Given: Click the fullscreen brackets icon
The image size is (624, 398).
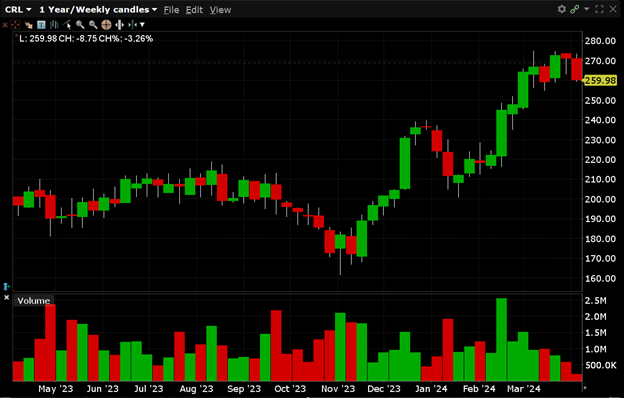Looking at the screenshot, I should click(x=599, y=9).
